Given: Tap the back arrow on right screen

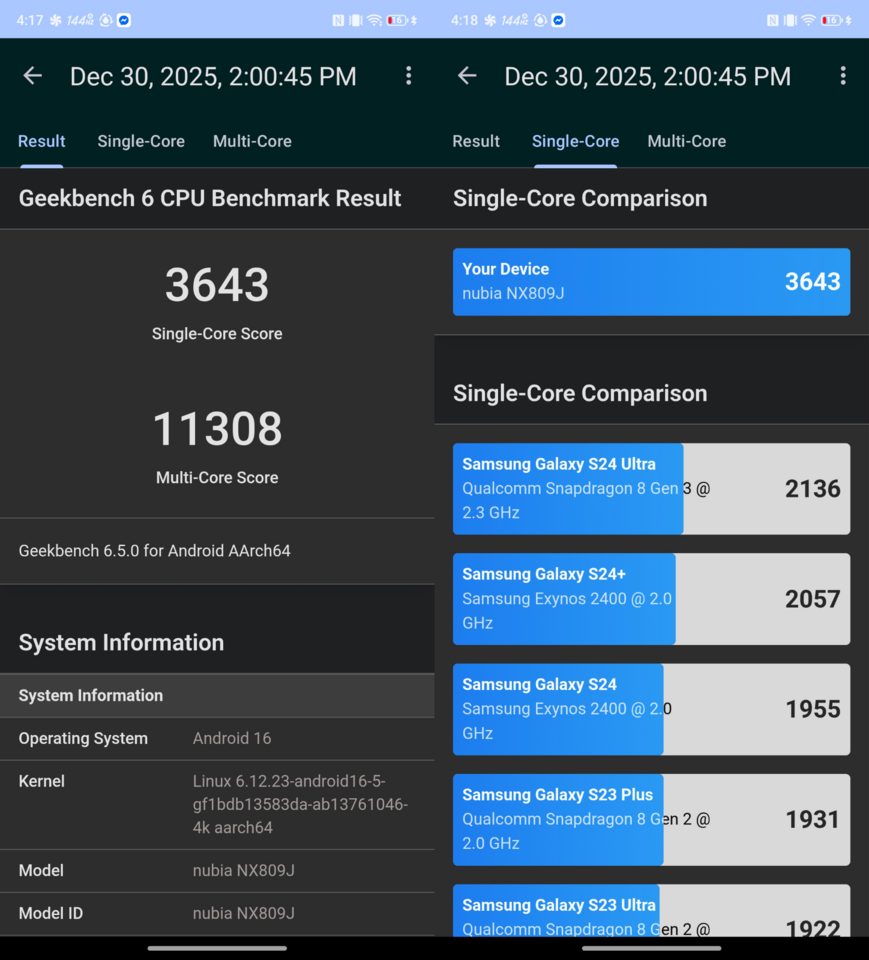Looking at the screenshot, I should click(467, 76).
